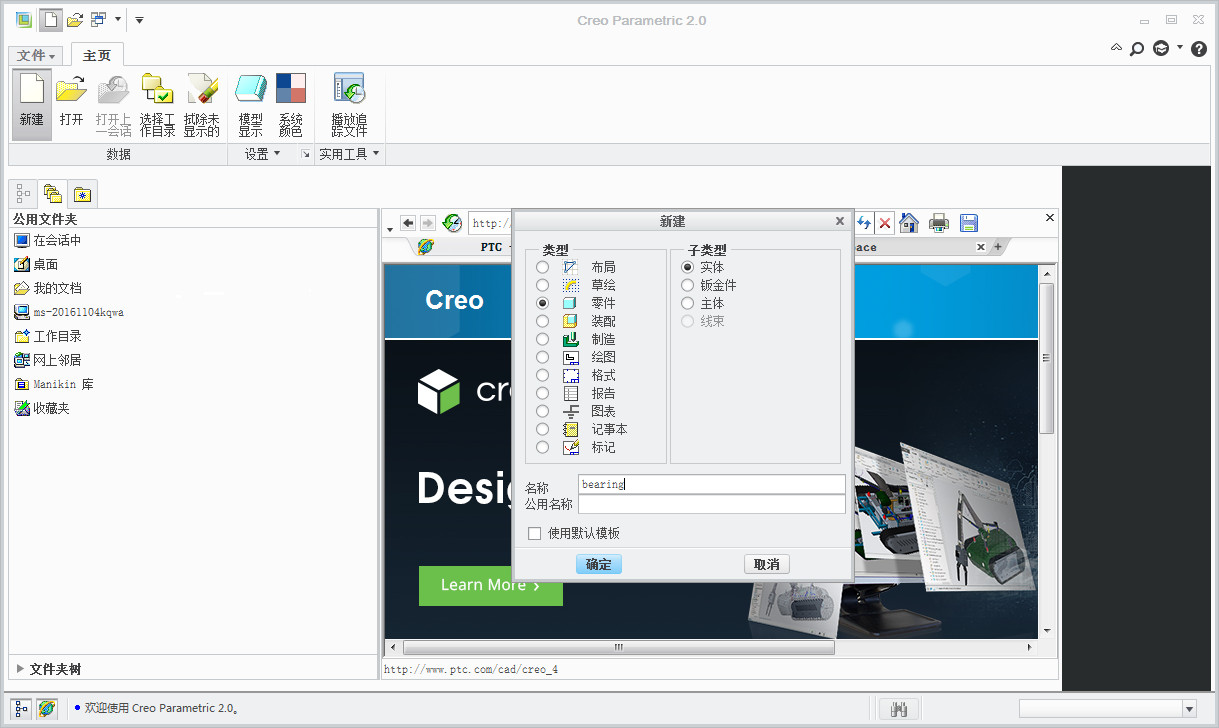The width and height of the screenshot is (1219, 728).
Task: Click the command search magnifier icon
Action: click(x=1137, y=48)
